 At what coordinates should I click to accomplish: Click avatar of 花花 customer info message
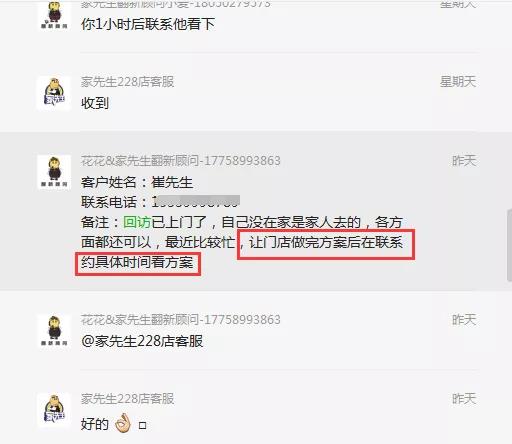coord(54,172)
